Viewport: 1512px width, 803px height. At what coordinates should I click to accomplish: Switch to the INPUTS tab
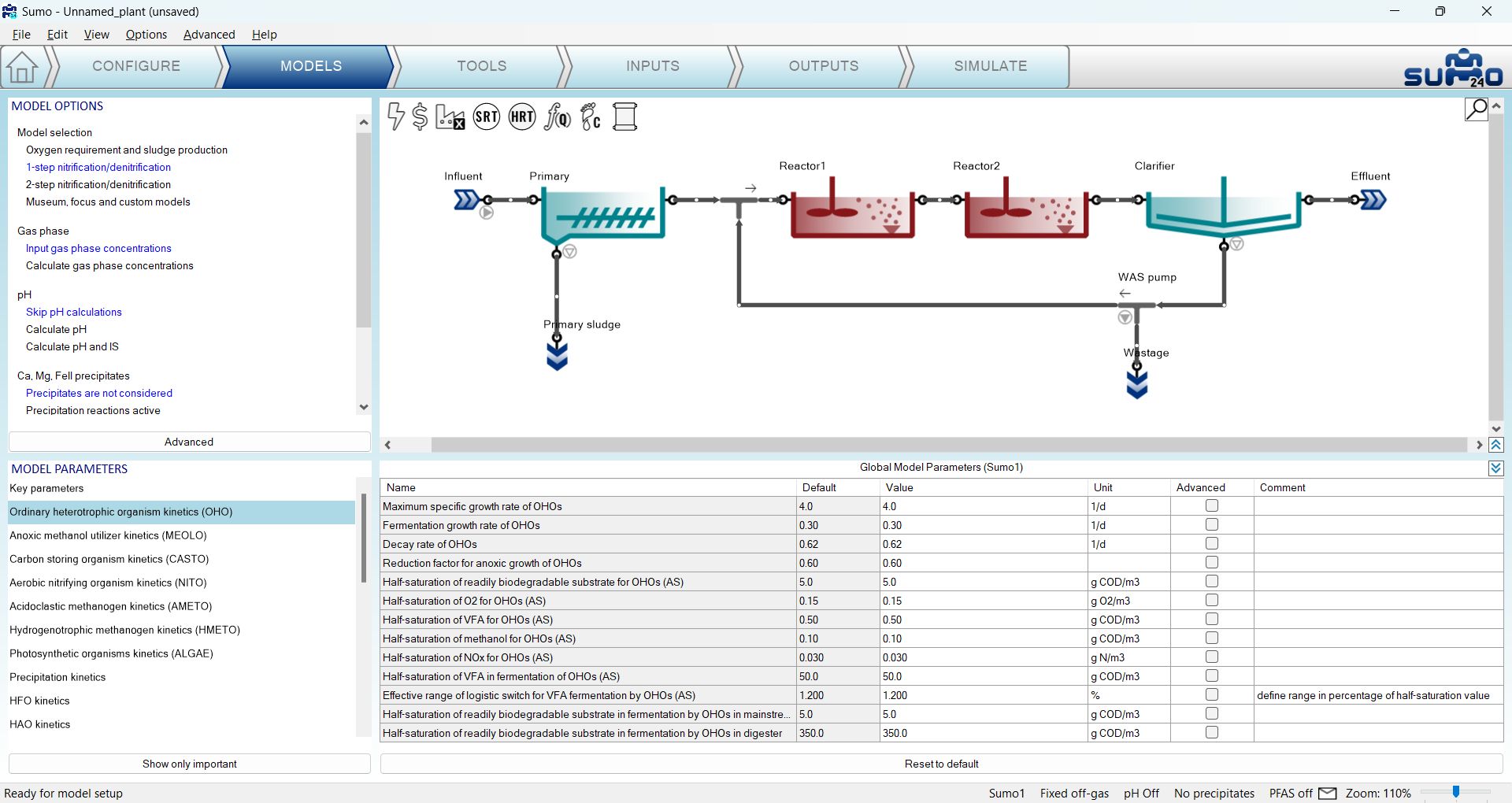[x=653, y=66]
